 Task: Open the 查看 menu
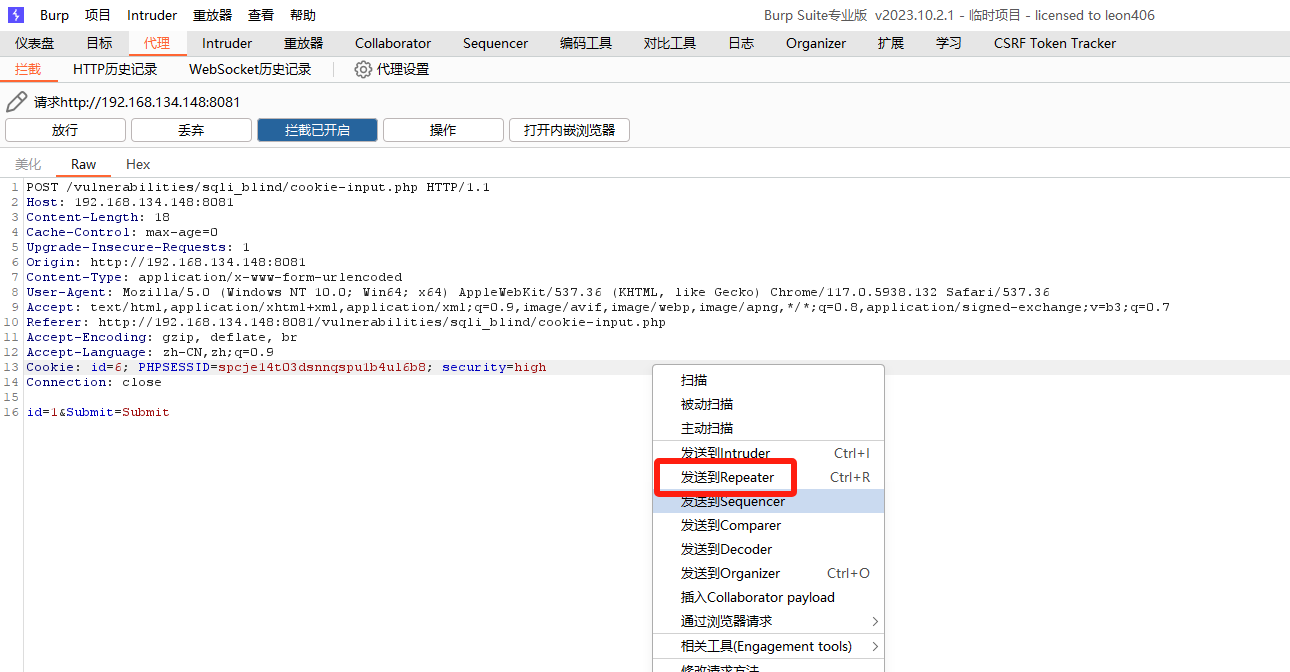coord(261,15)
